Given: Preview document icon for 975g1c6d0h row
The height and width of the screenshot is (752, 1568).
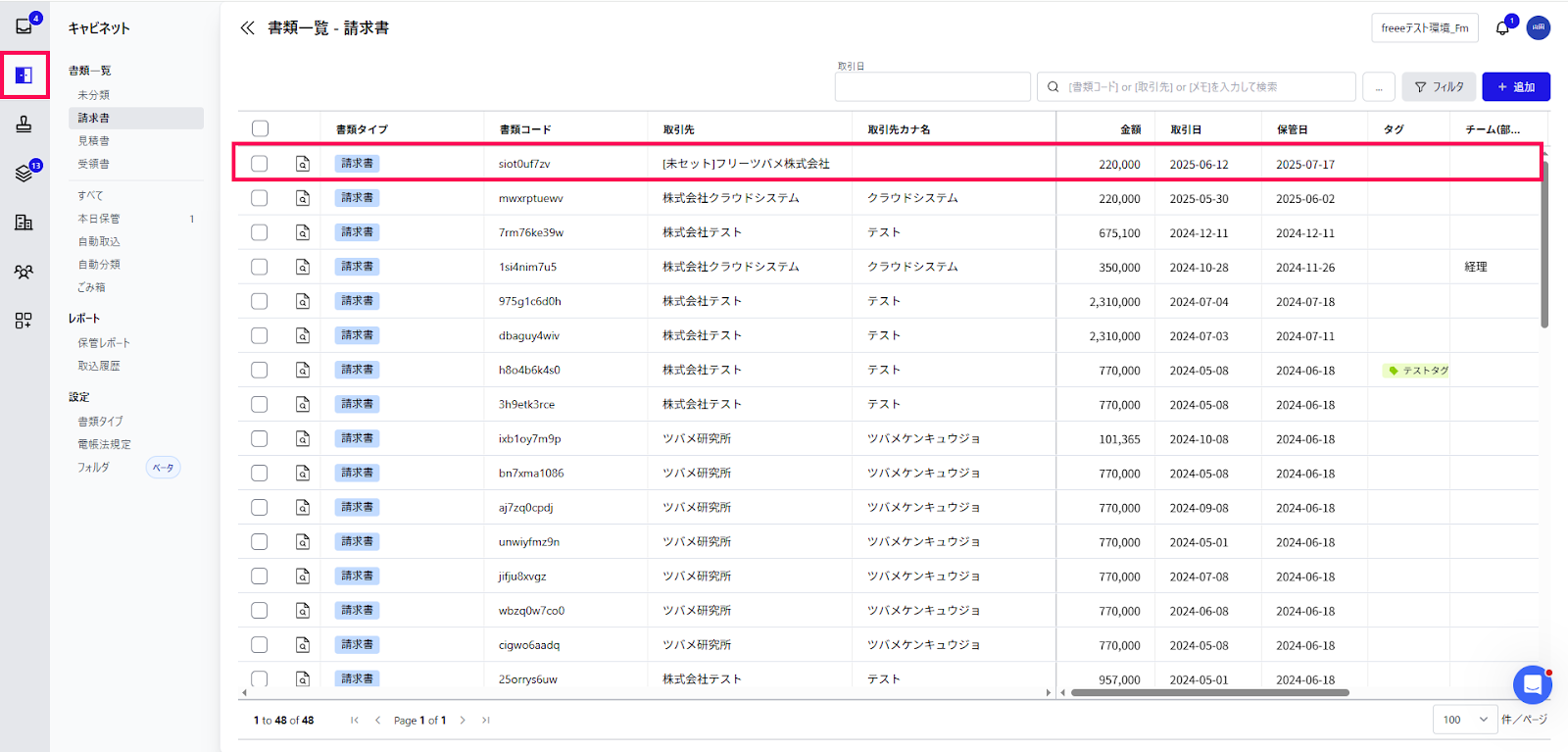Looking at the screenshot, I should 303,301.
